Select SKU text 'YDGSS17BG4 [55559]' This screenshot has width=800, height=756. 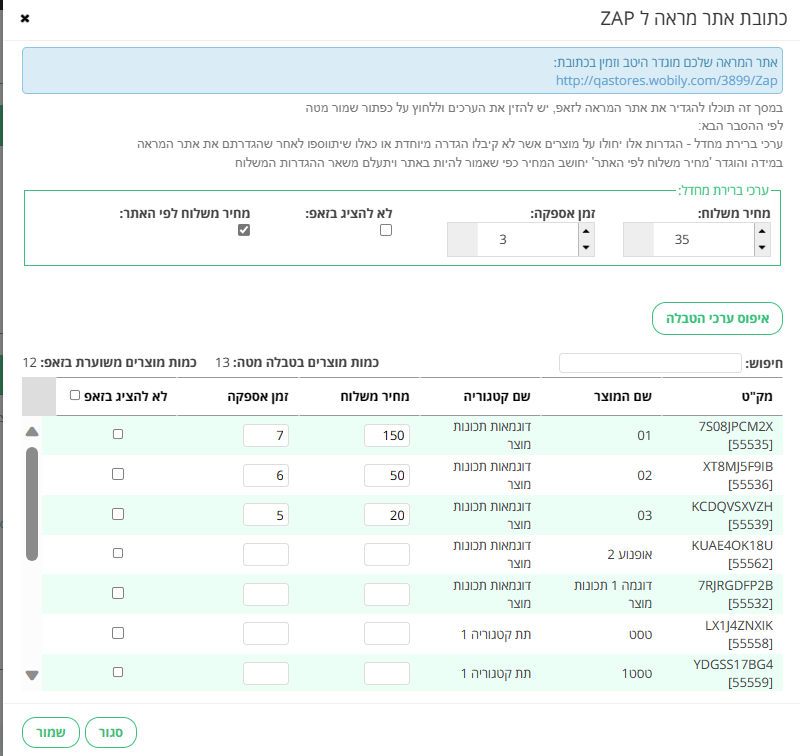pyautogui.click(x=733, y=673)
